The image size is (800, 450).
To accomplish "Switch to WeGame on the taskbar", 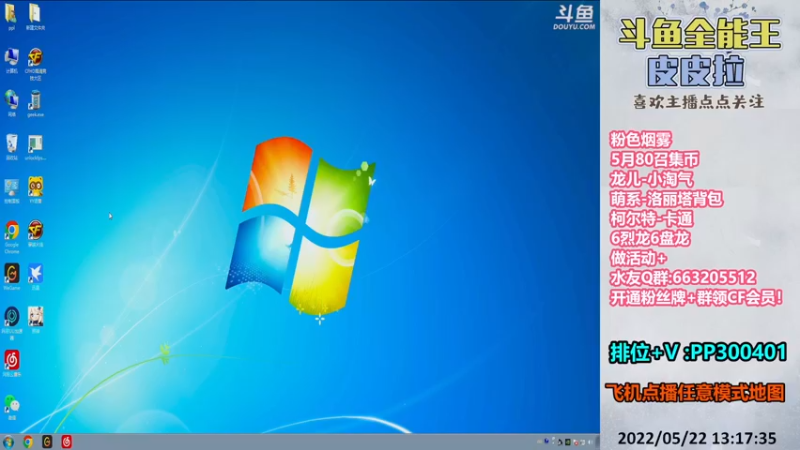I will [47, 442].
